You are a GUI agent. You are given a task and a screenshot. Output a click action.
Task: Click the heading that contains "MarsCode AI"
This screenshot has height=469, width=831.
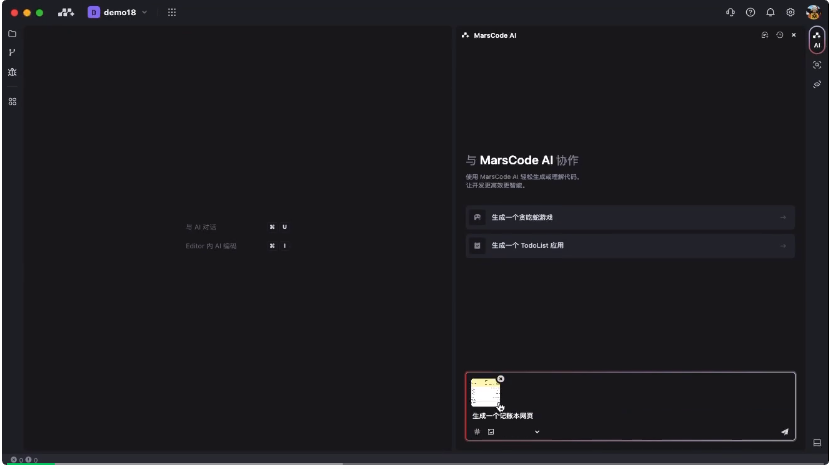(x=522, y=160)
